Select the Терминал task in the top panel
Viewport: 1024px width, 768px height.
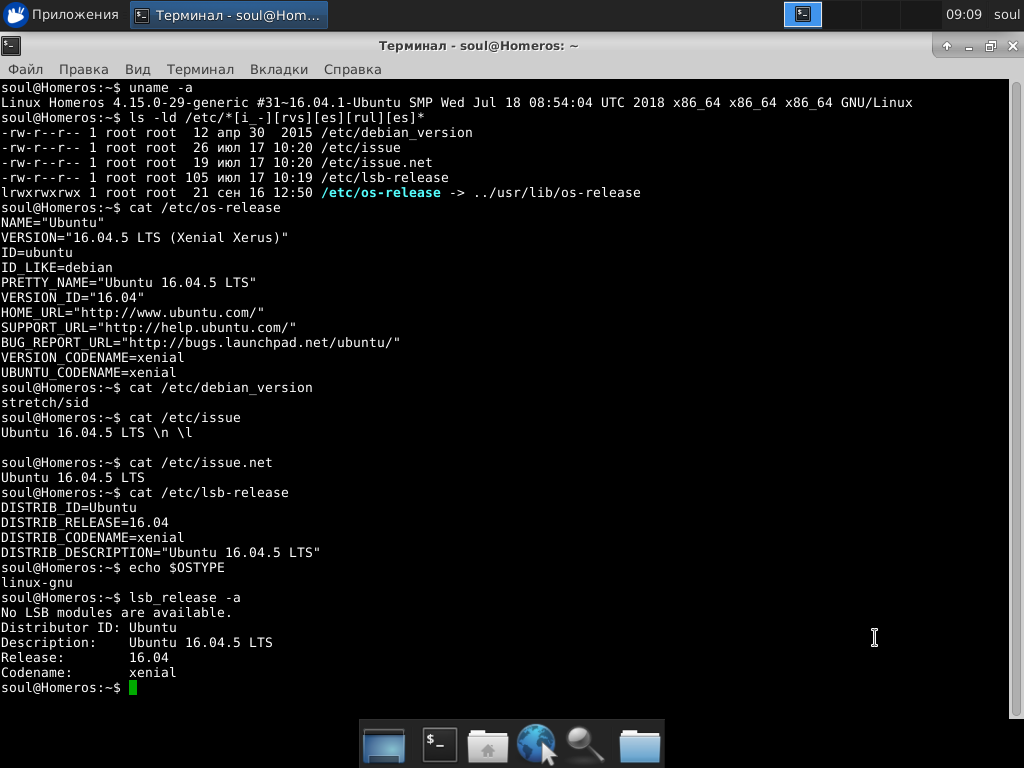coord(229,15)
